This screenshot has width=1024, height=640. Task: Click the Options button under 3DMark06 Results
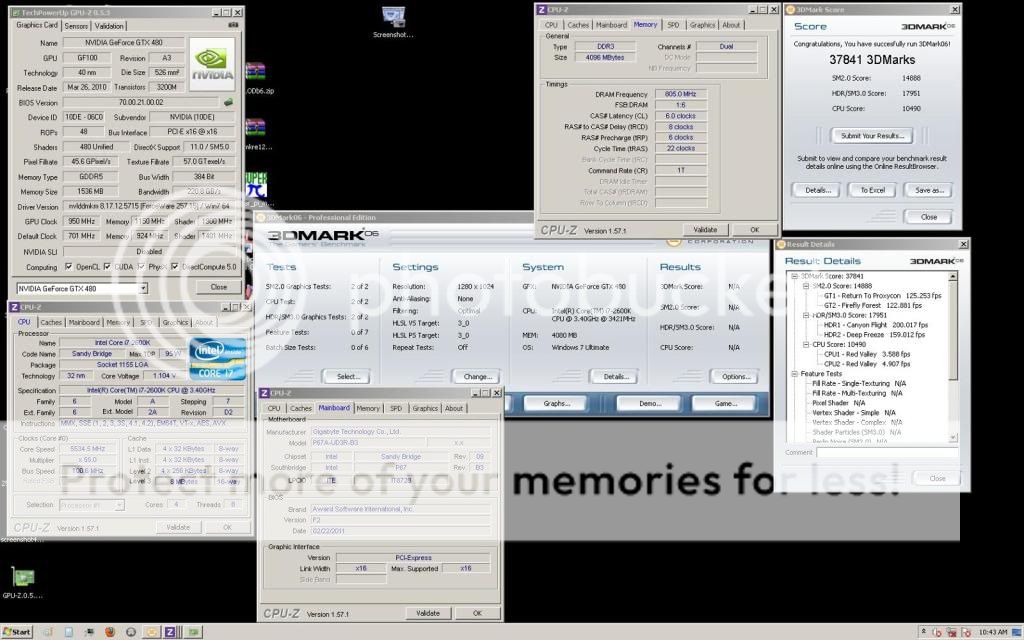tap(735, 377)
